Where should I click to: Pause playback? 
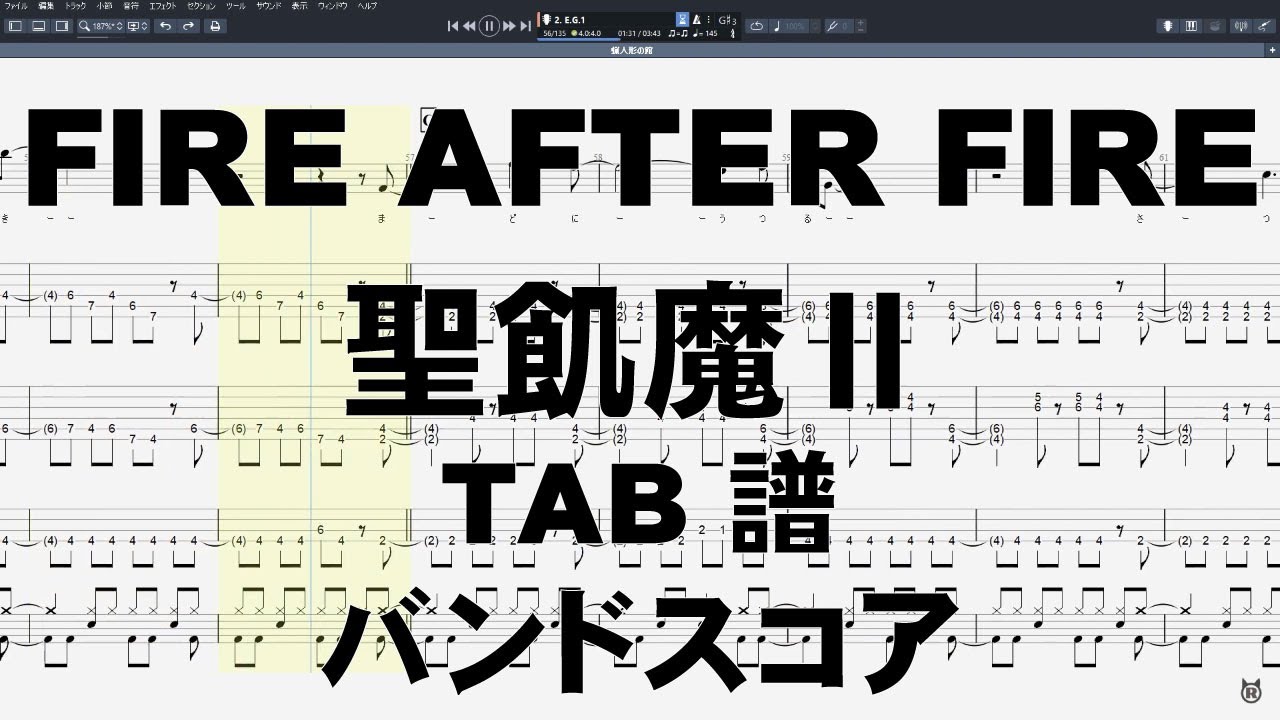[489, 26]
